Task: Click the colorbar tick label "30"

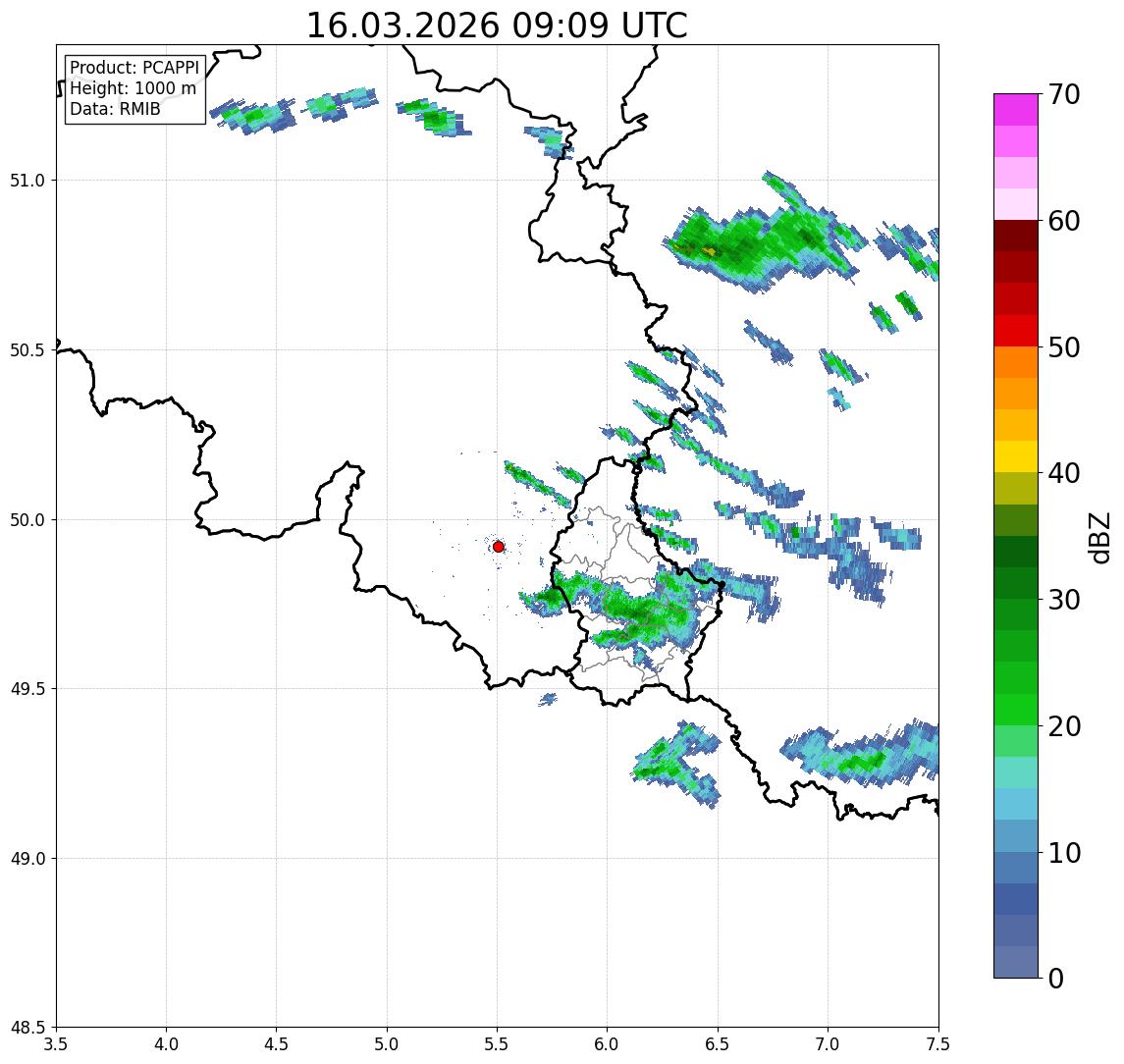Action: [1064, 600]
